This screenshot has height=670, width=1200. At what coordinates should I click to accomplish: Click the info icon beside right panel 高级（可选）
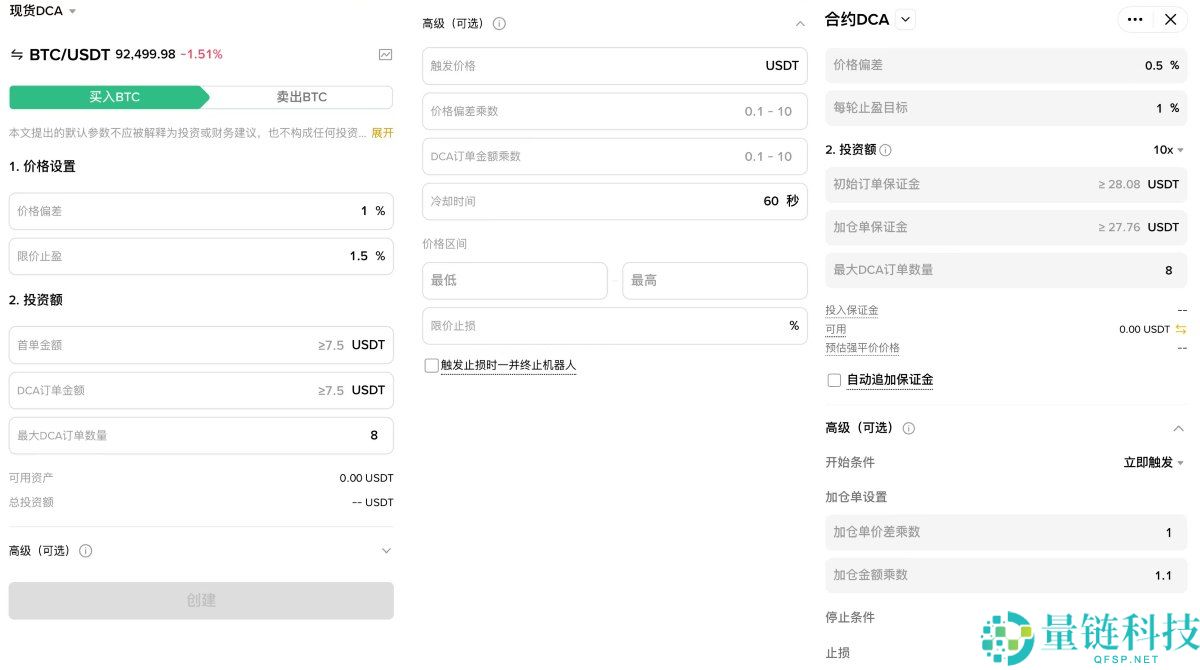point(909,427)
